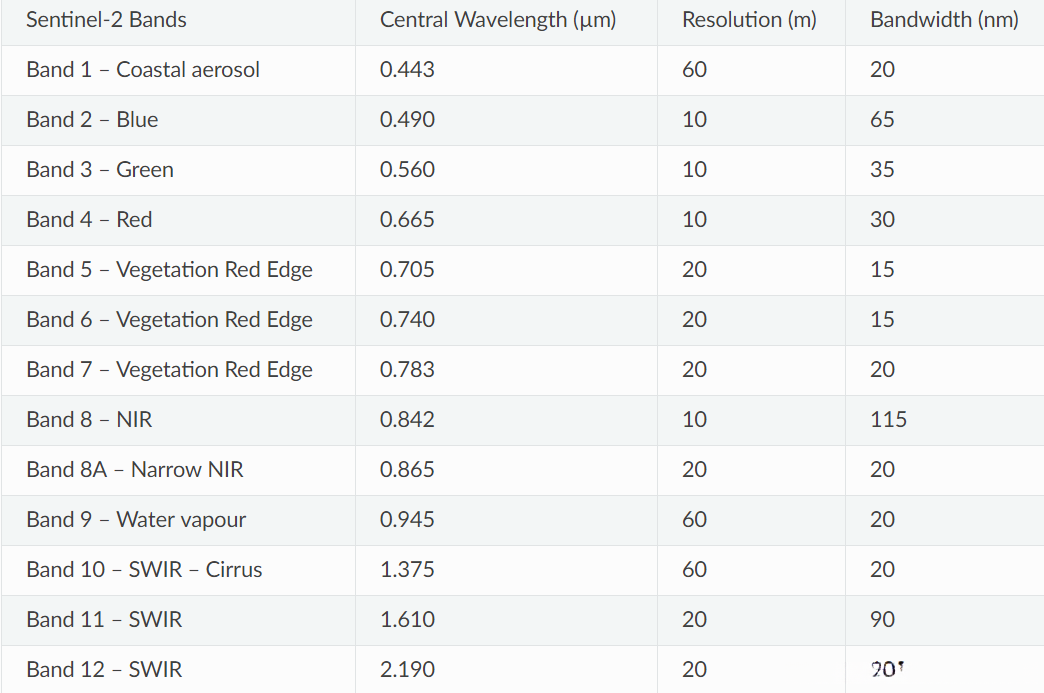Click the "Band 1 – Coastal aerosol" cell

click(143, 70)
